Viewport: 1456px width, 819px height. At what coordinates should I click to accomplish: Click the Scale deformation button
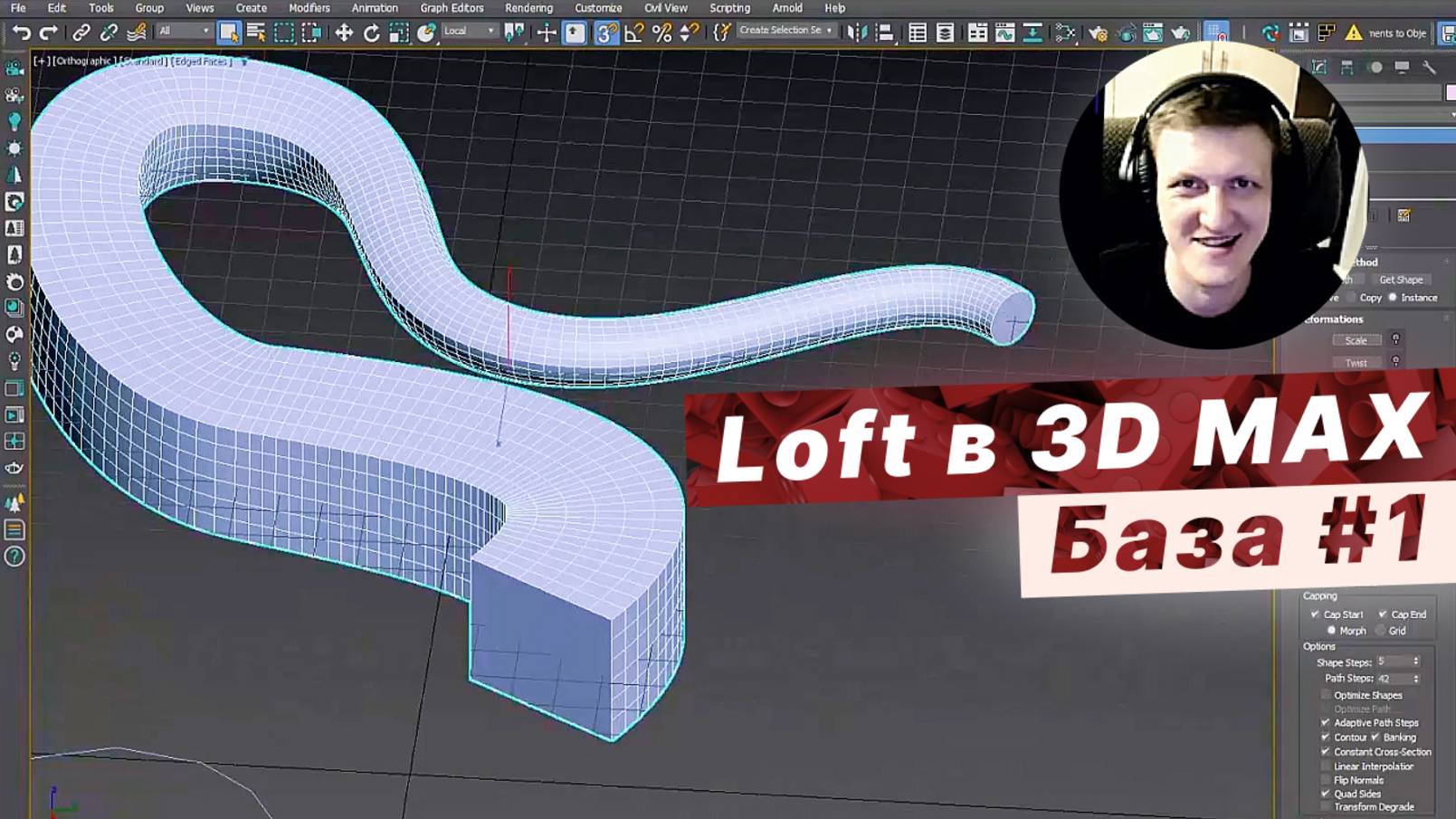pos(1356,339)
